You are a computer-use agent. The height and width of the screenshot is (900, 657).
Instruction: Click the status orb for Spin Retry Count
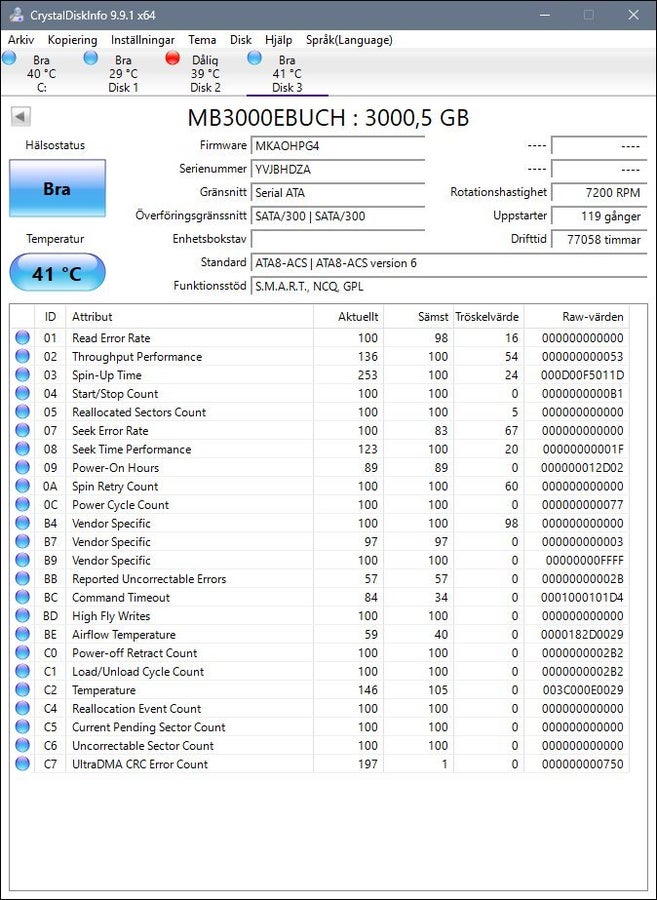22,486
